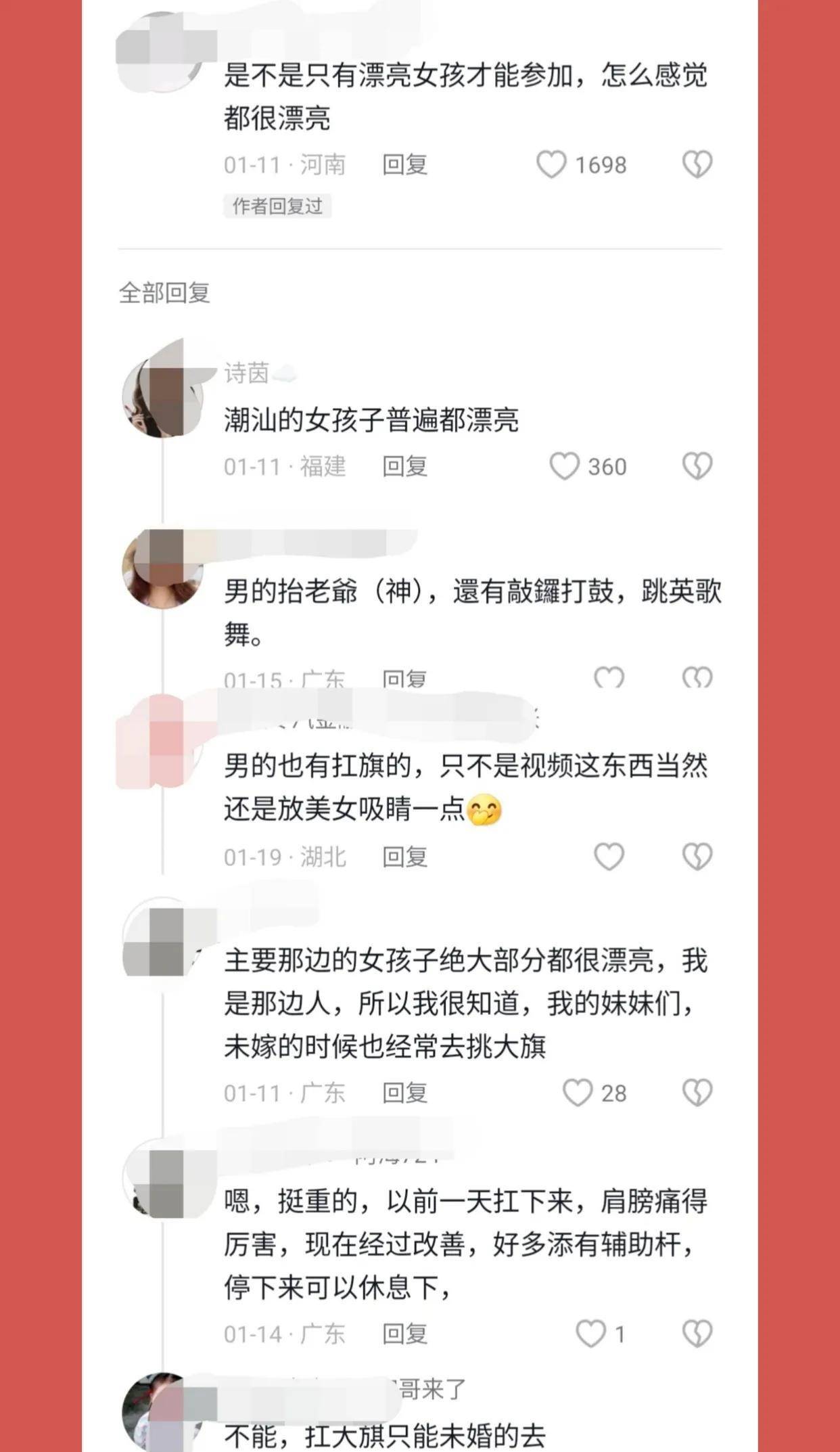Screen dimensions: 840x1452
Task: Reply to 诗茵's comment from 福建
Action: coord(404,466)
